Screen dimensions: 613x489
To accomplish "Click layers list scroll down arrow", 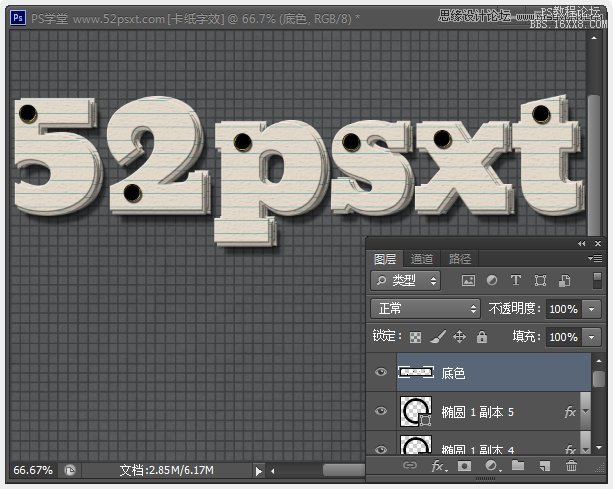I will (599, 448).
